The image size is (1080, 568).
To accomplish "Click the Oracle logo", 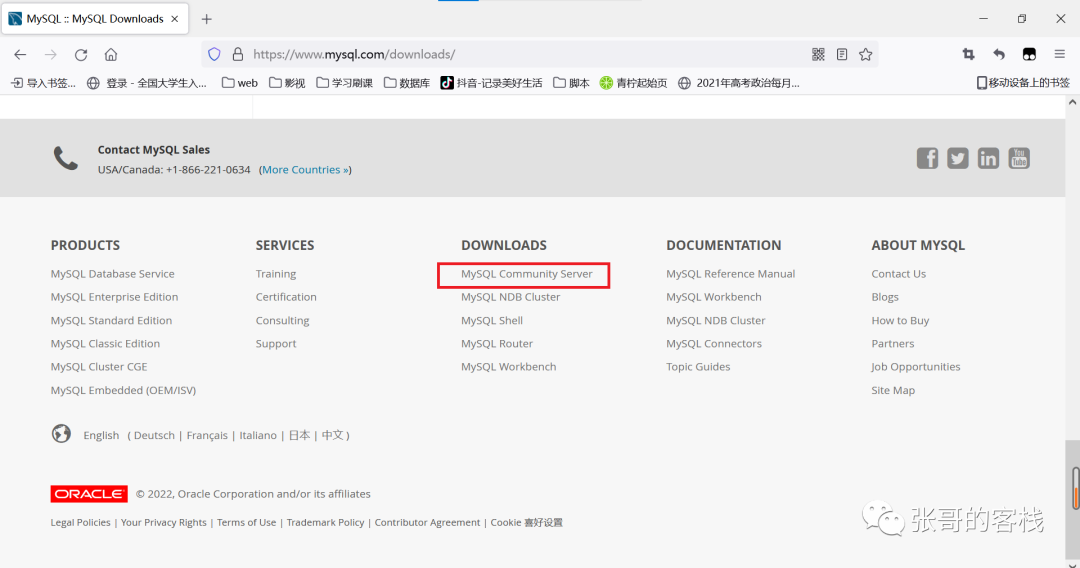I will point(89,494).
